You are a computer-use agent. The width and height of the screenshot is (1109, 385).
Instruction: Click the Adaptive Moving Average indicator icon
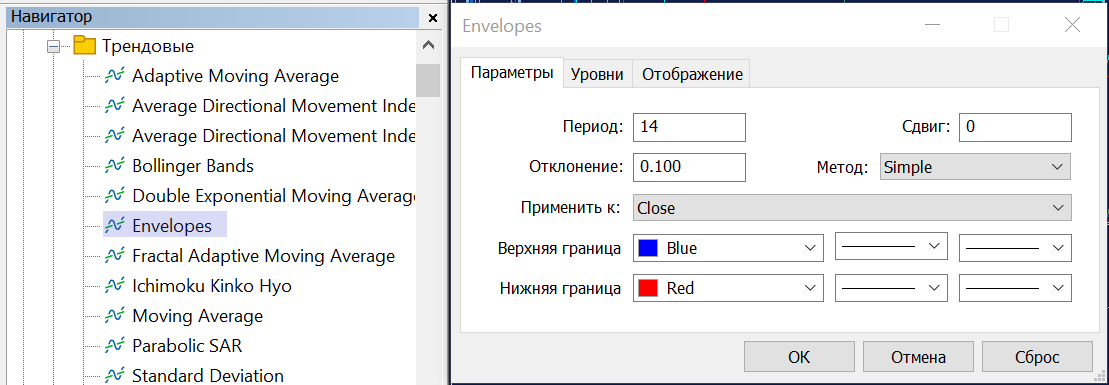pos(115,76)
